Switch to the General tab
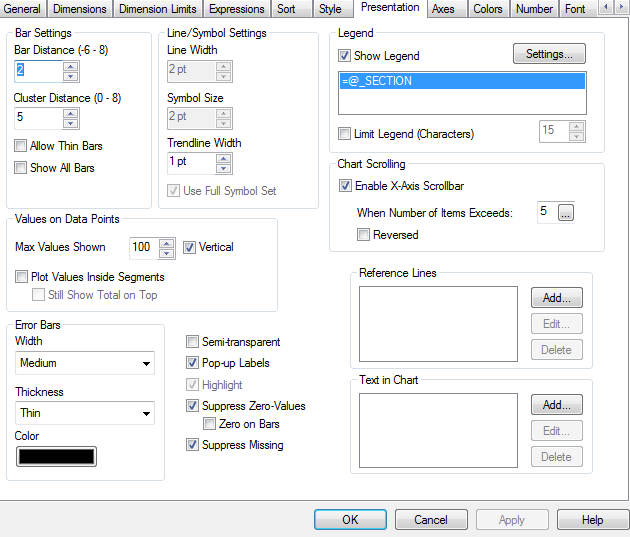This screenshot has width=630, height=537. [x=22, y=9]
